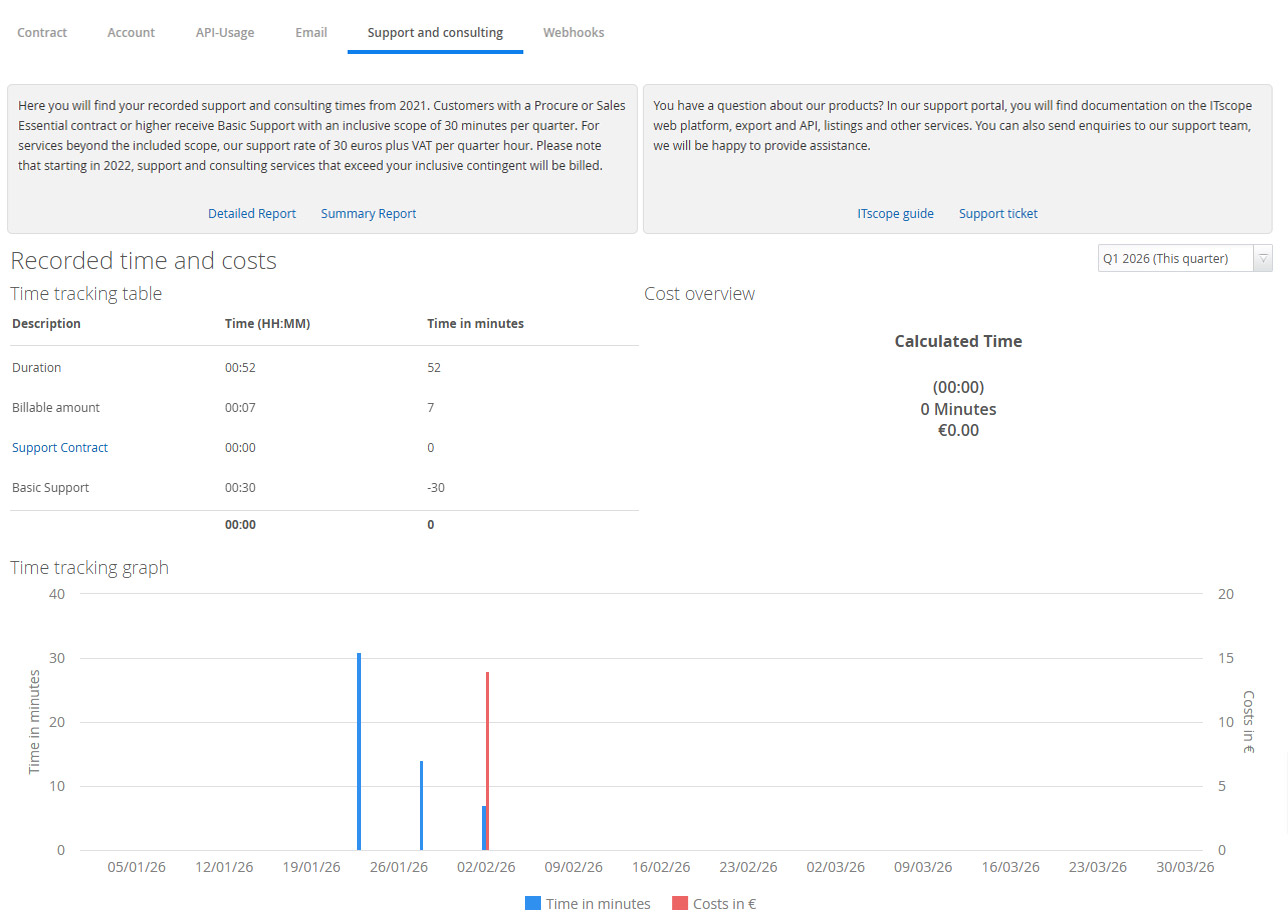Select Q1 2026 (This quarter) combo box

click(x=1175, y=258)
